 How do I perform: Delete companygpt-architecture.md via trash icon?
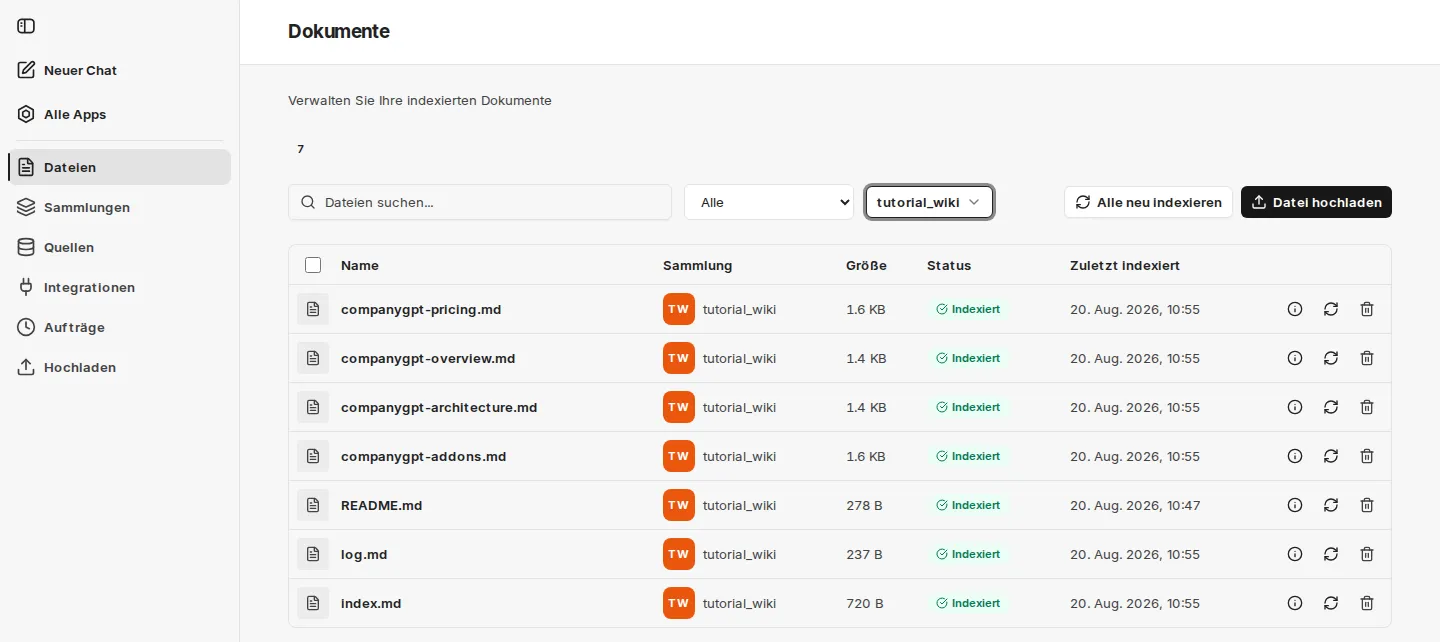tap(1367, 407)
